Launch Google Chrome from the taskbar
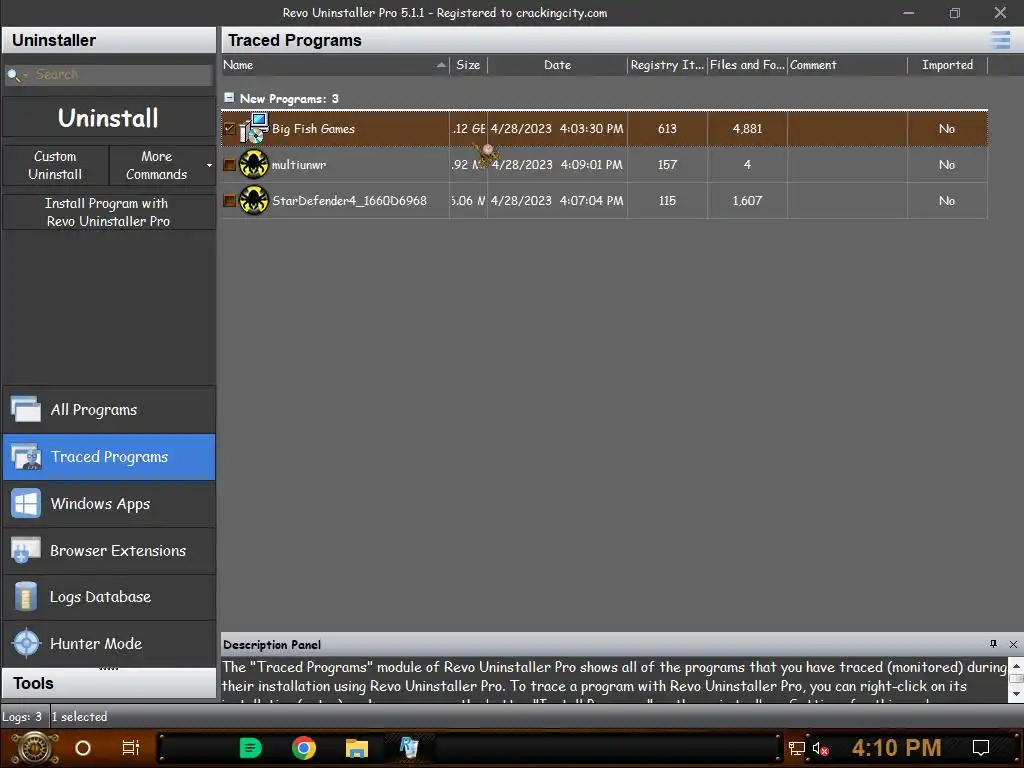 click(x=304, y=748)
